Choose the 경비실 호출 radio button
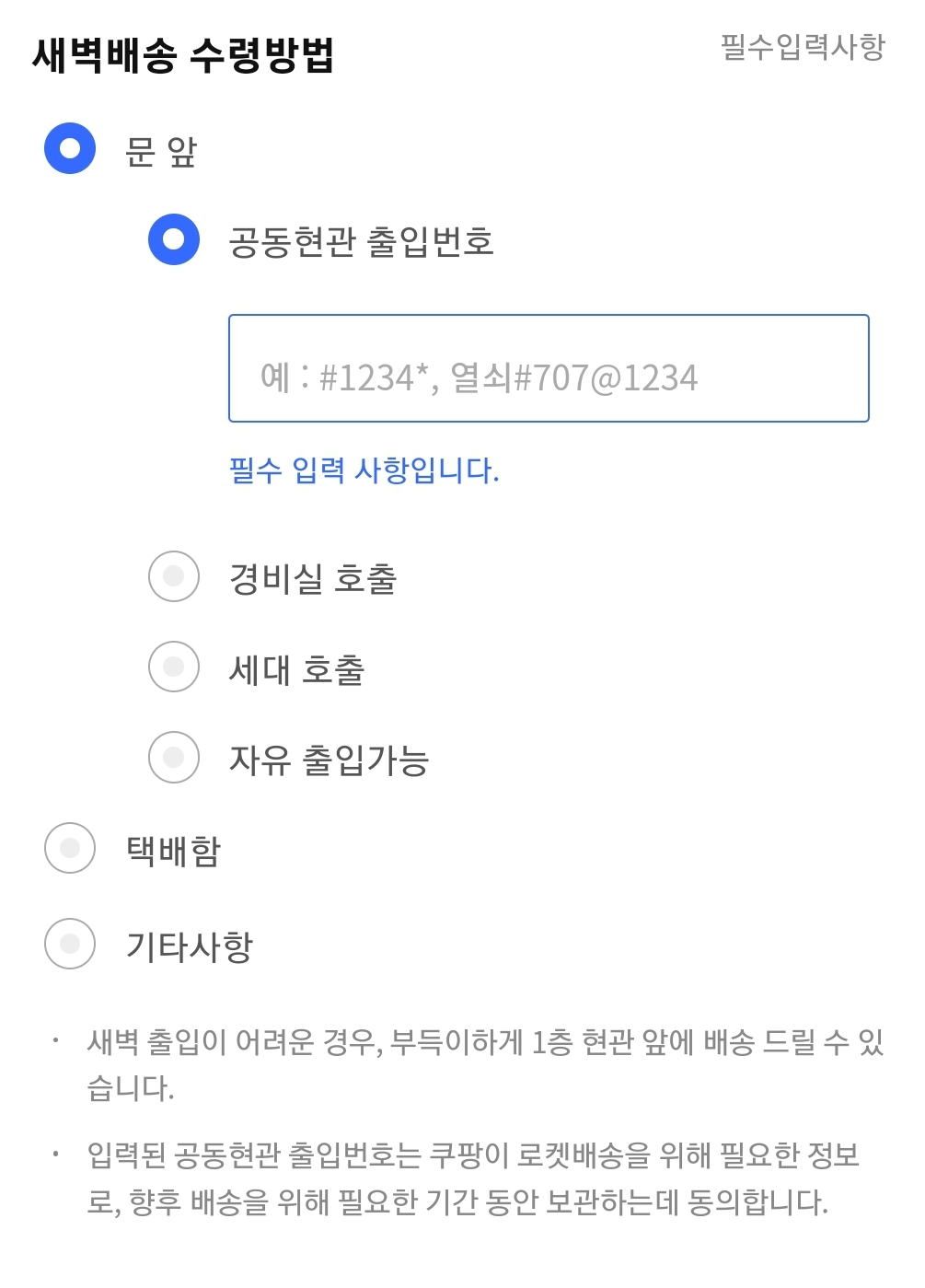 174,576
